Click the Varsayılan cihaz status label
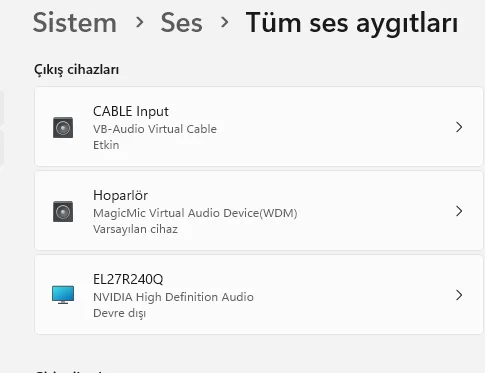485x373 pixels. point(135,229)
